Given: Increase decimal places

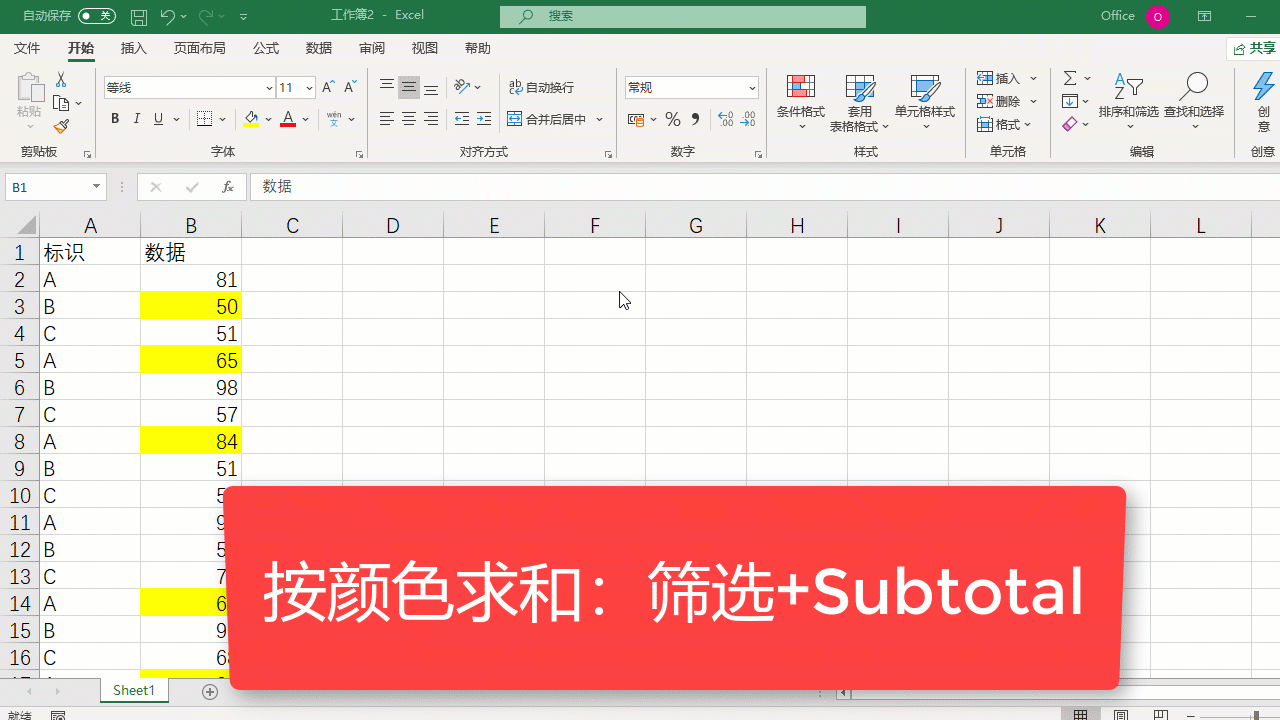Looking at the screenshot, I should (724, 119).
